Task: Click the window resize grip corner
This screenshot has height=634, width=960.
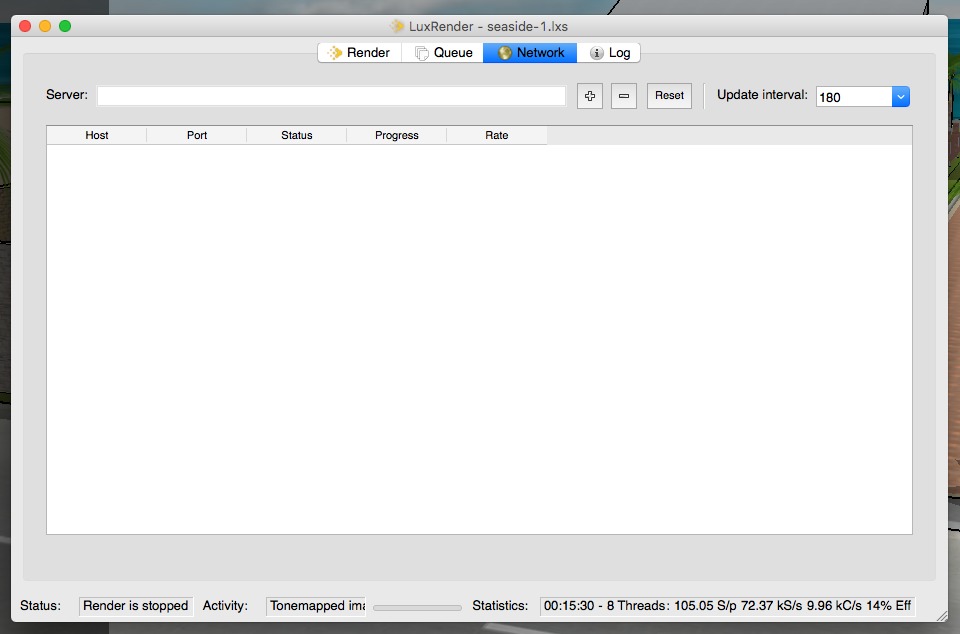Action: 942,616
